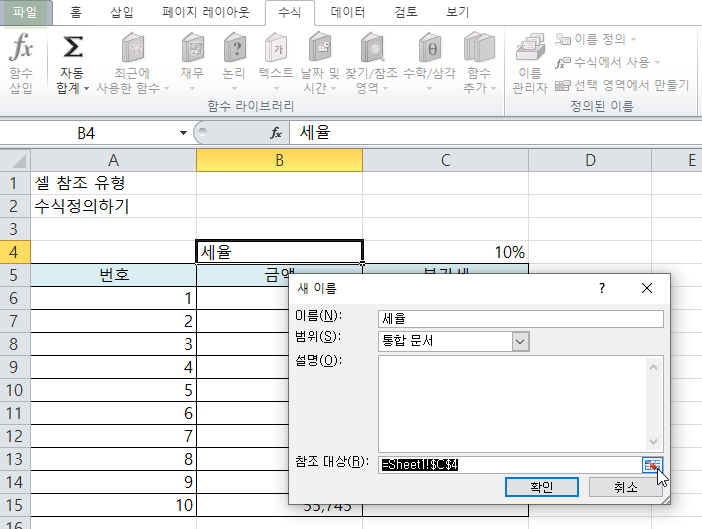Open the 논리 functions book icon
This screenshot has height=529, width=702.
pos(234,47)
